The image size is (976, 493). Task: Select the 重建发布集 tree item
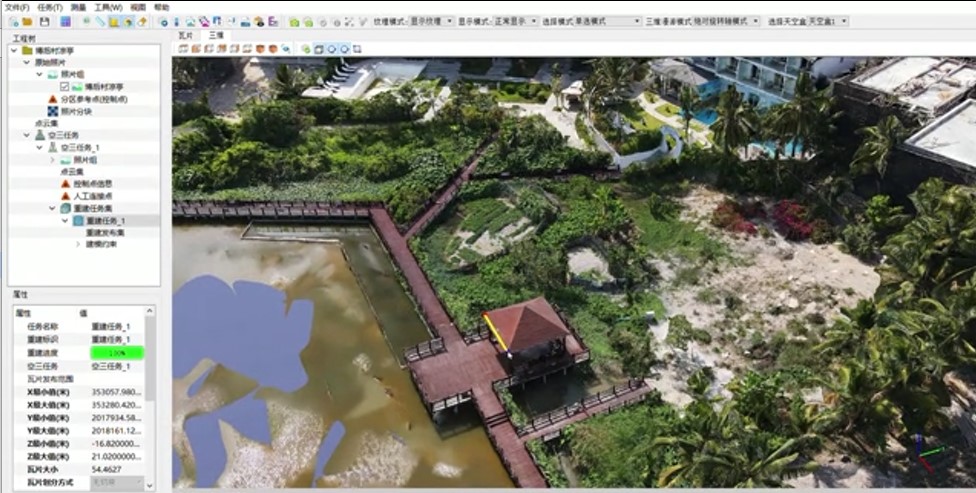(x=105, y=233)
